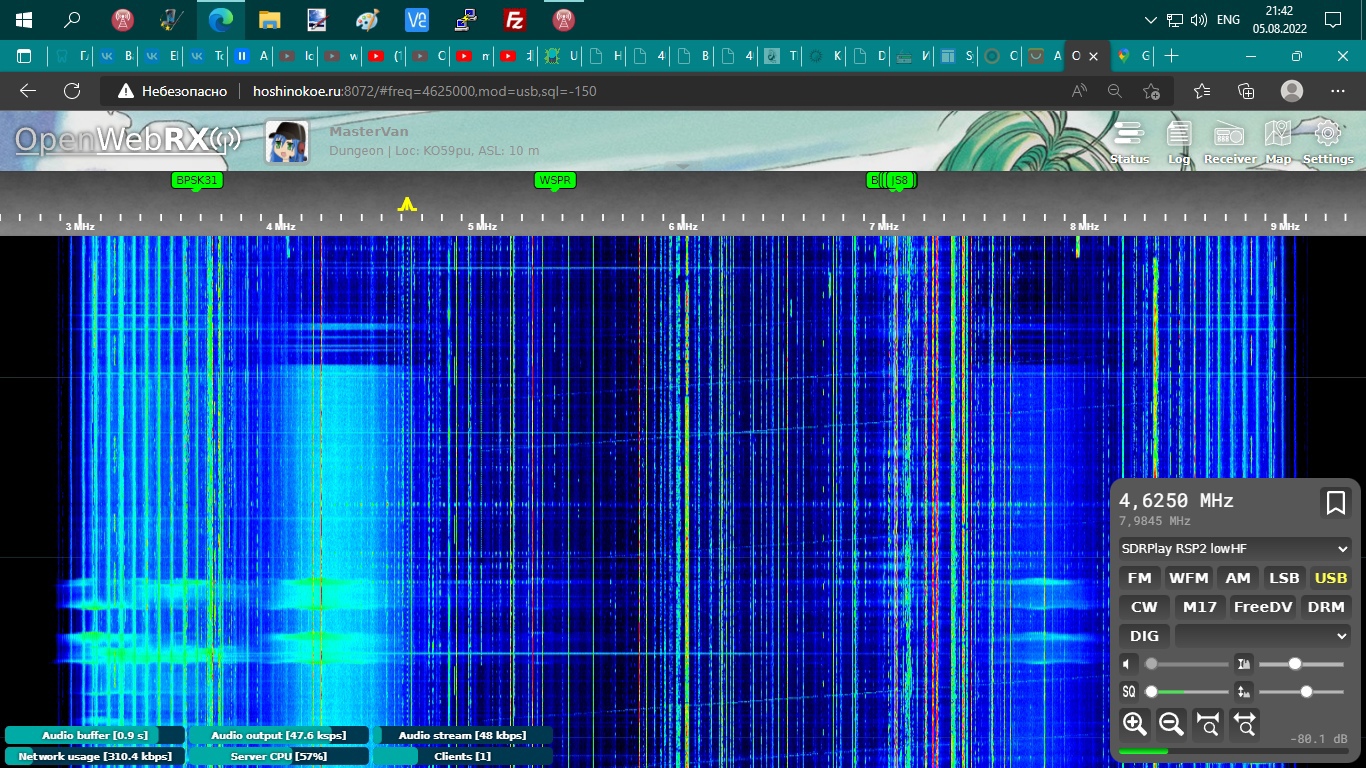Click the zoom in magnifier icon
The width and height of the screenshot is (1366, 768).
click(1135, 723)
